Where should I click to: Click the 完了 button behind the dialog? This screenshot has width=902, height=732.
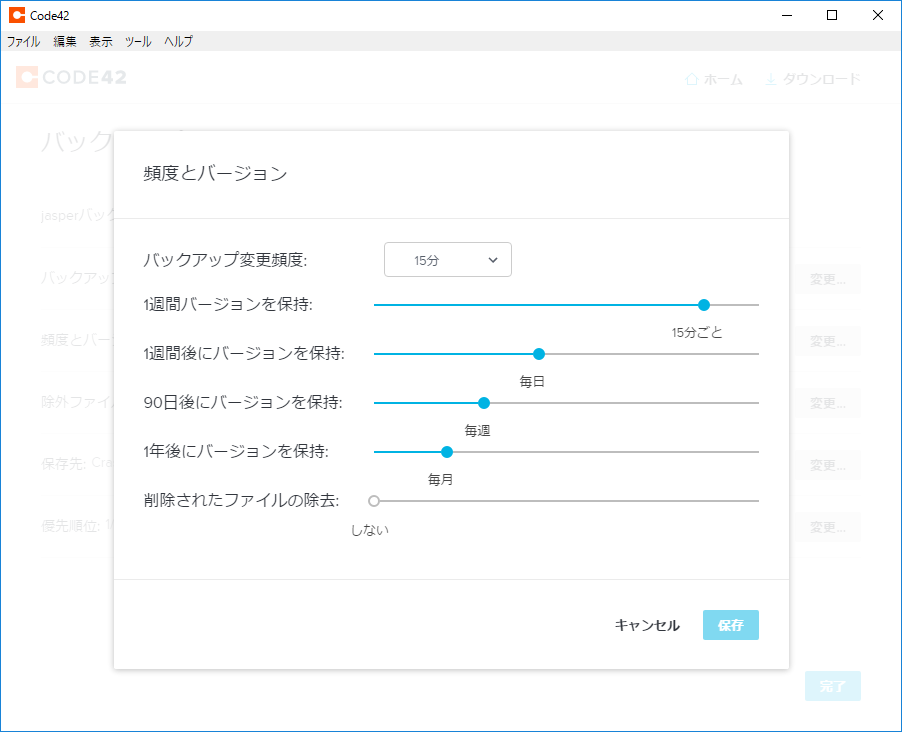[x=832, y=686]
